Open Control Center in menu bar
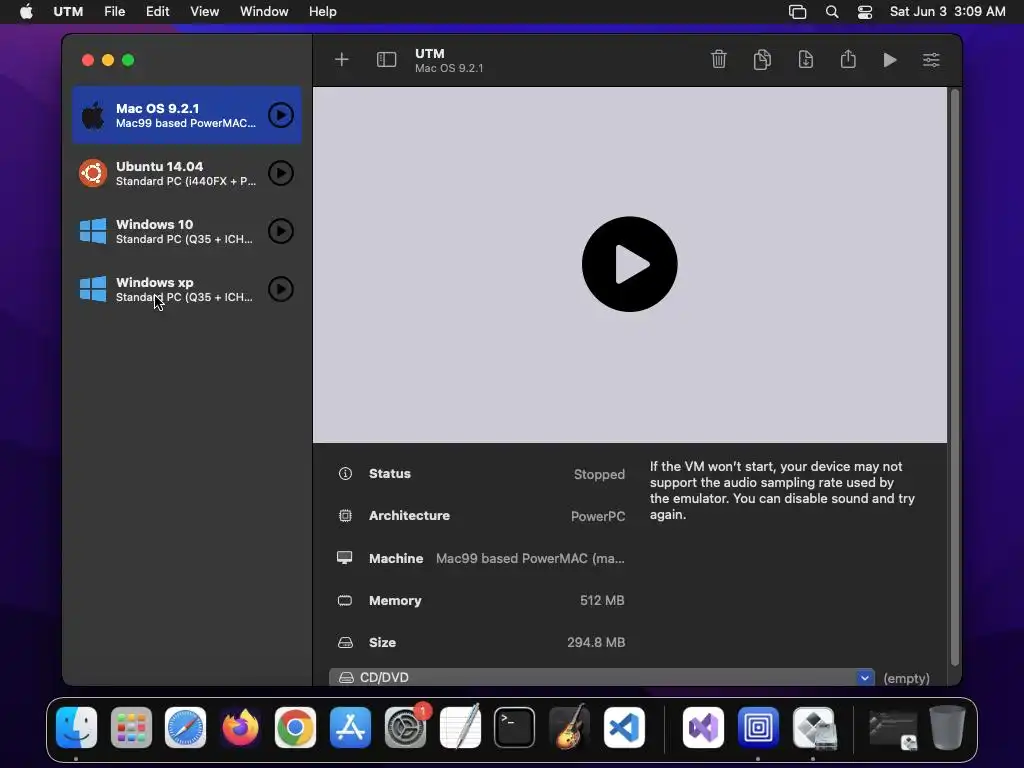The image size is (1024, 768). coord(865,12)
